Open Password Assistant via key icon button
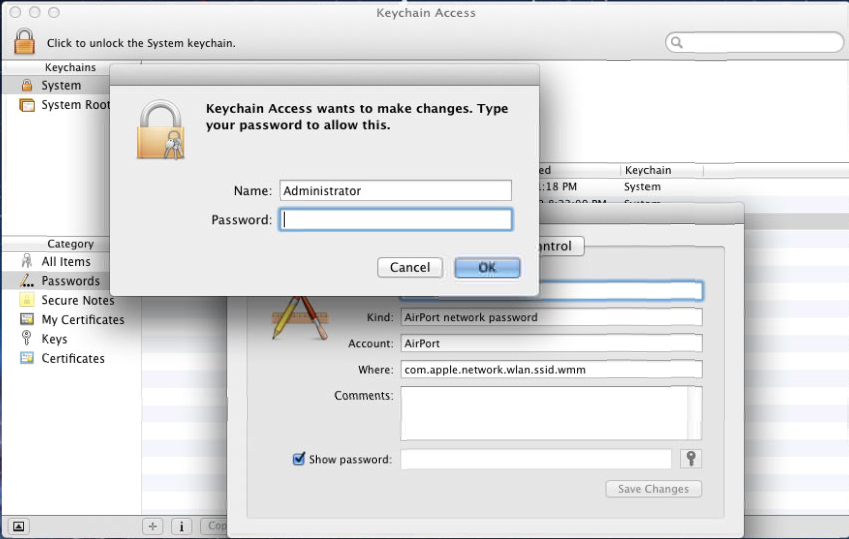The image size is (849, 539). pyautogui.click(x=691, y=459)
